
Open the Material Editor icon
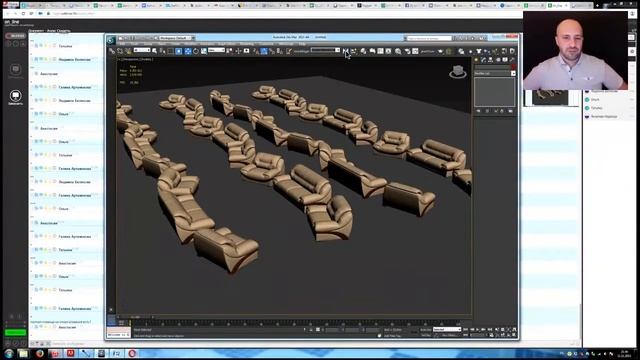pyautogui.click(x=398, y=51)
